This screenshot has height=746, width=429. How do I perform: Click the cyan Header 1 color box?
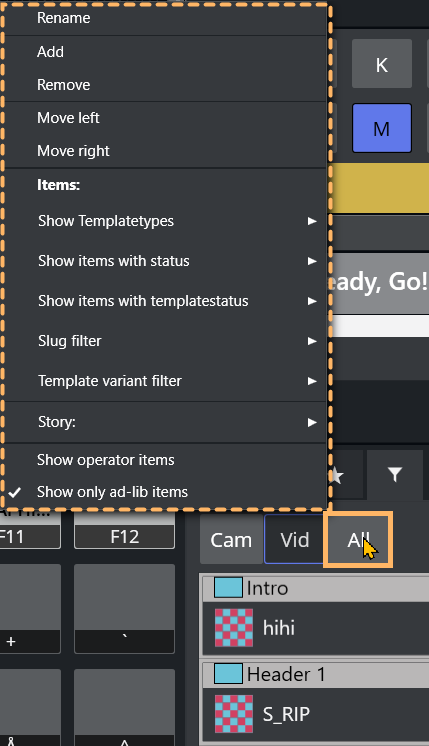point(228,674)
